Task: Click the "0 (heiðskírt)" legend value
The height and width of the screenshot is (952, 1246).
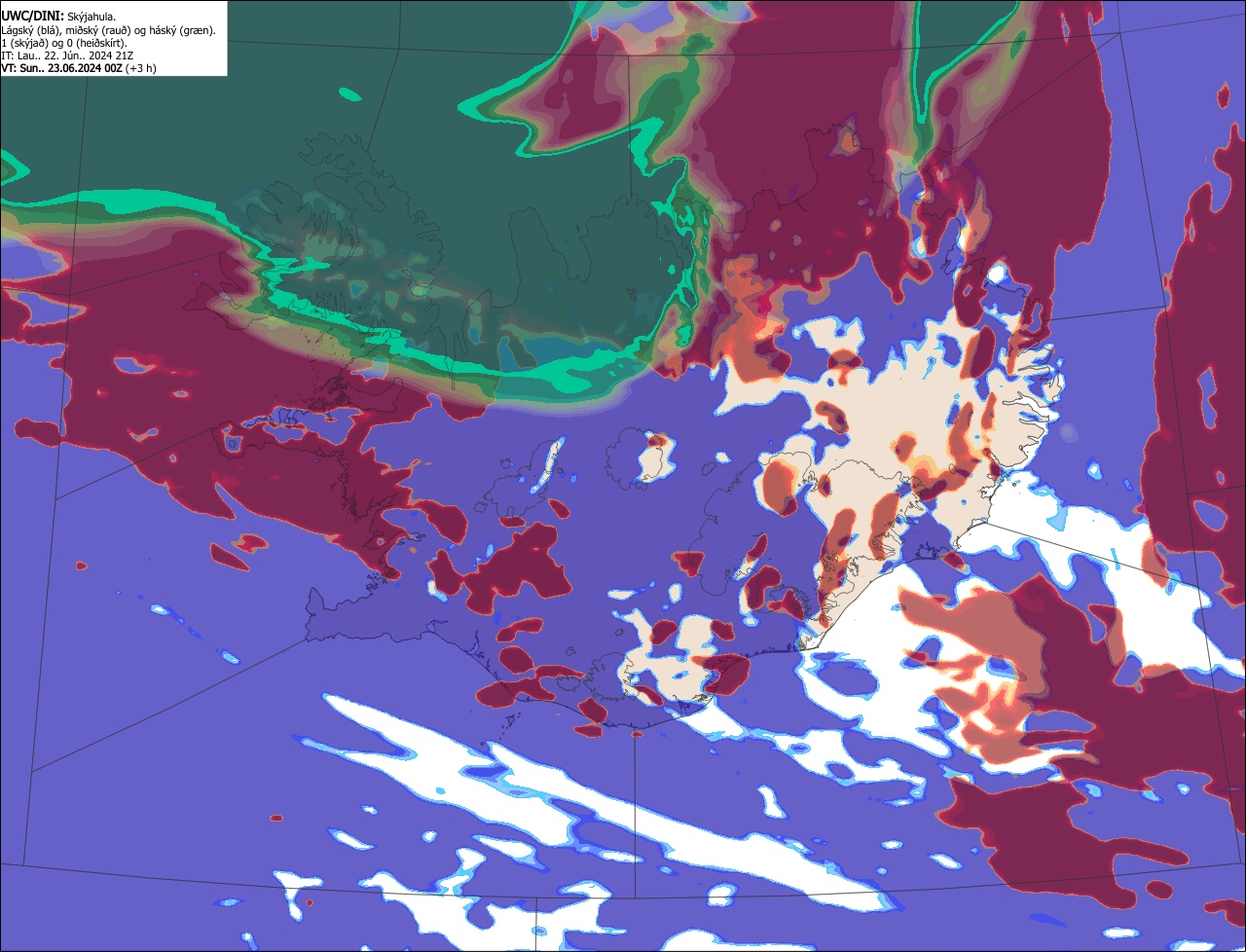Action: [x=95, y=43]
